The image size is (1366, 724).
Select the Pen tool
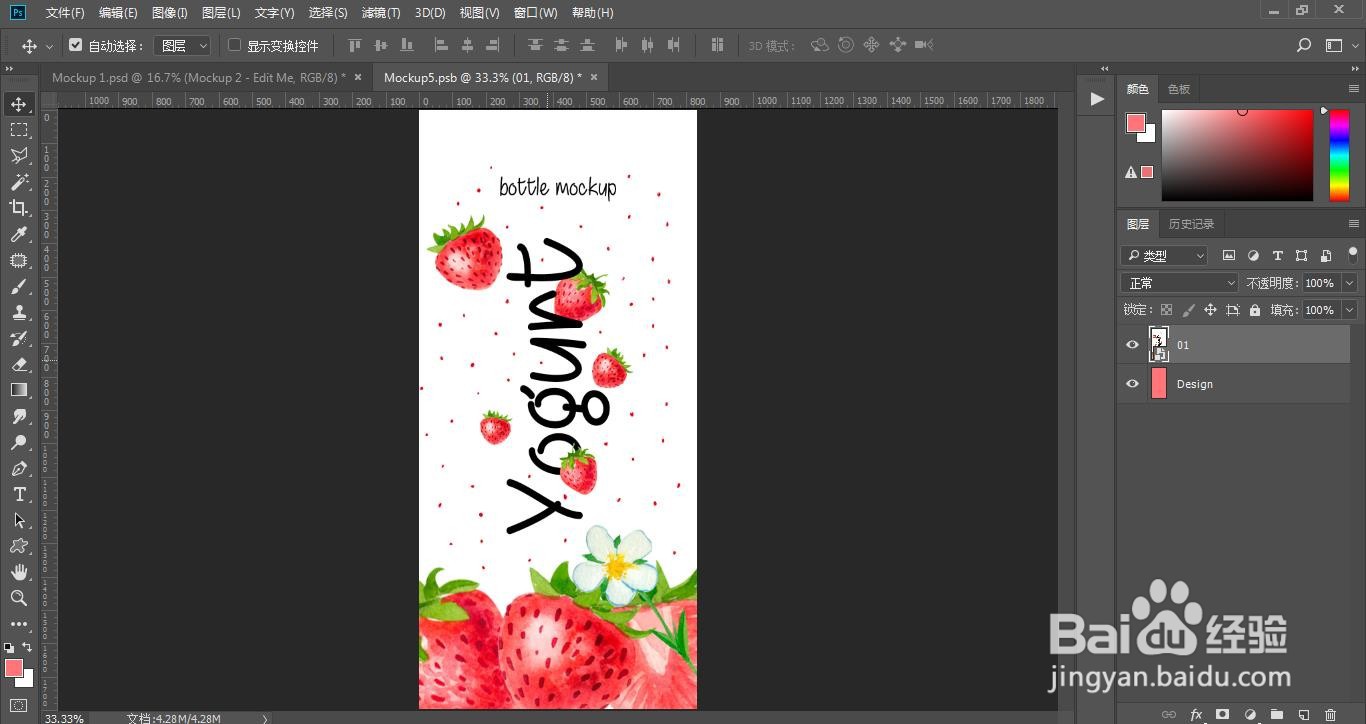click(19, 468)
